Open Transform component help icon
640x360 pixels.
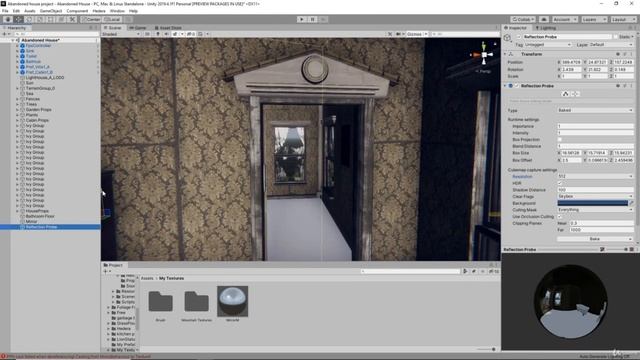[x=618, y=54]
